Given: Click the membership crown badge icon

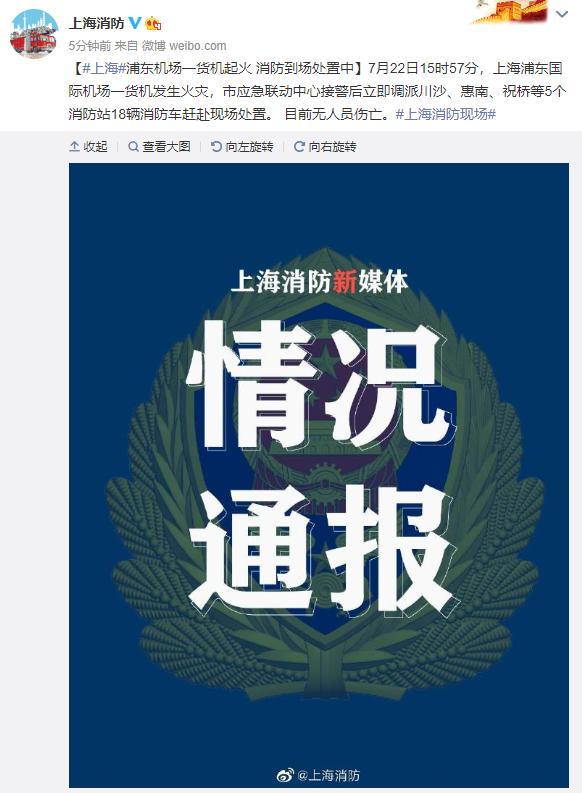Looking at the screenshot, I should coord(154,23).
